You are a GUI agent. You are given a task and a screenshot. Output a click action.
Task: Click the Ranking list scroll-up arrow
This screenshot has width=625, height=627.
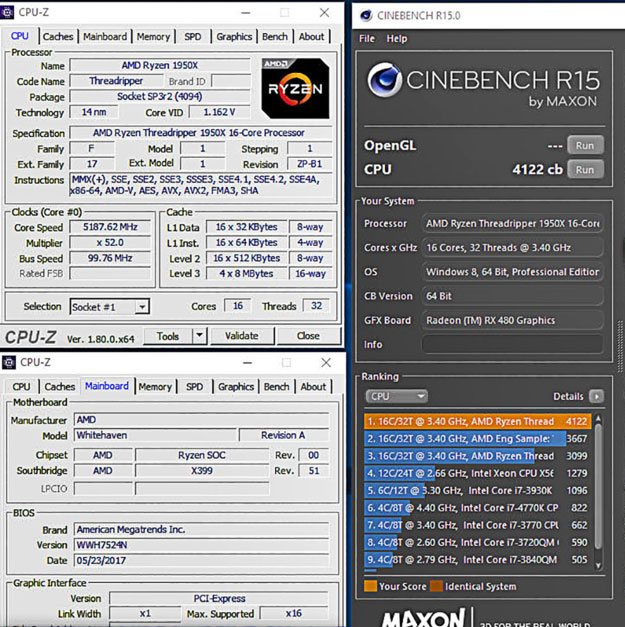click(598, 418)
